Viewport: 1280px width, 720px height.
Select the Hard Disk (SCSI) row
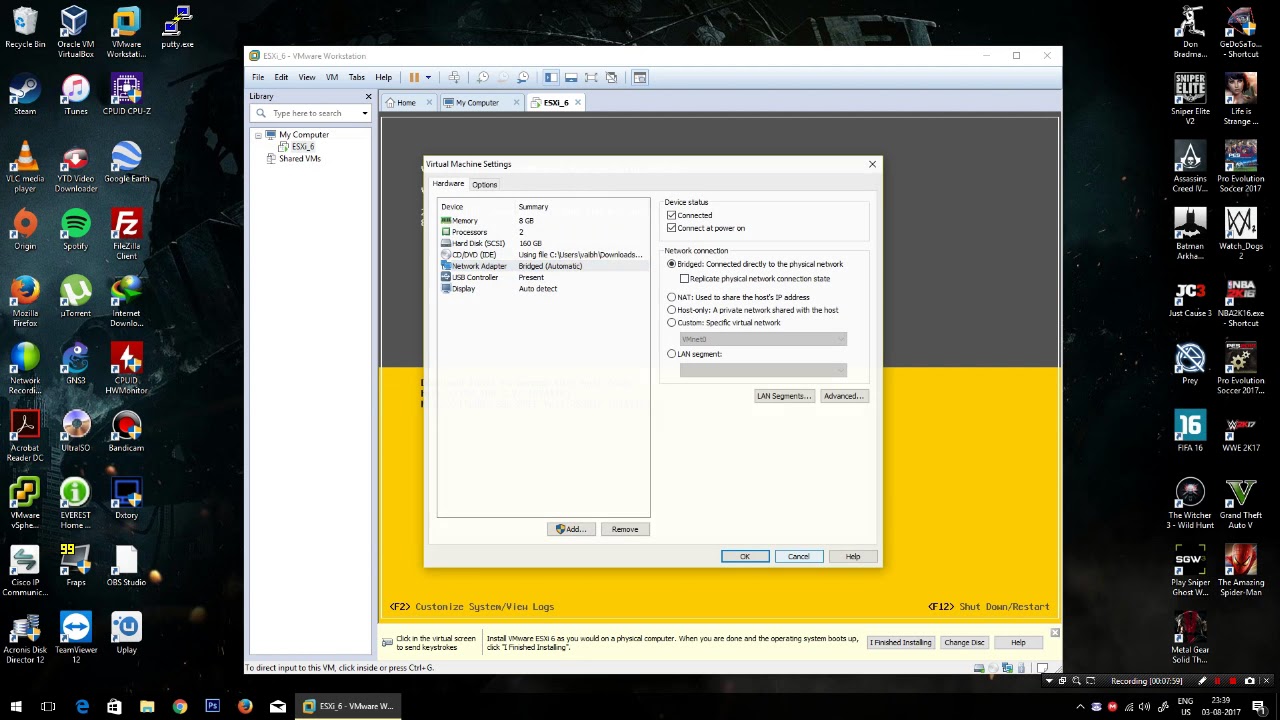(x=543, y=243)
